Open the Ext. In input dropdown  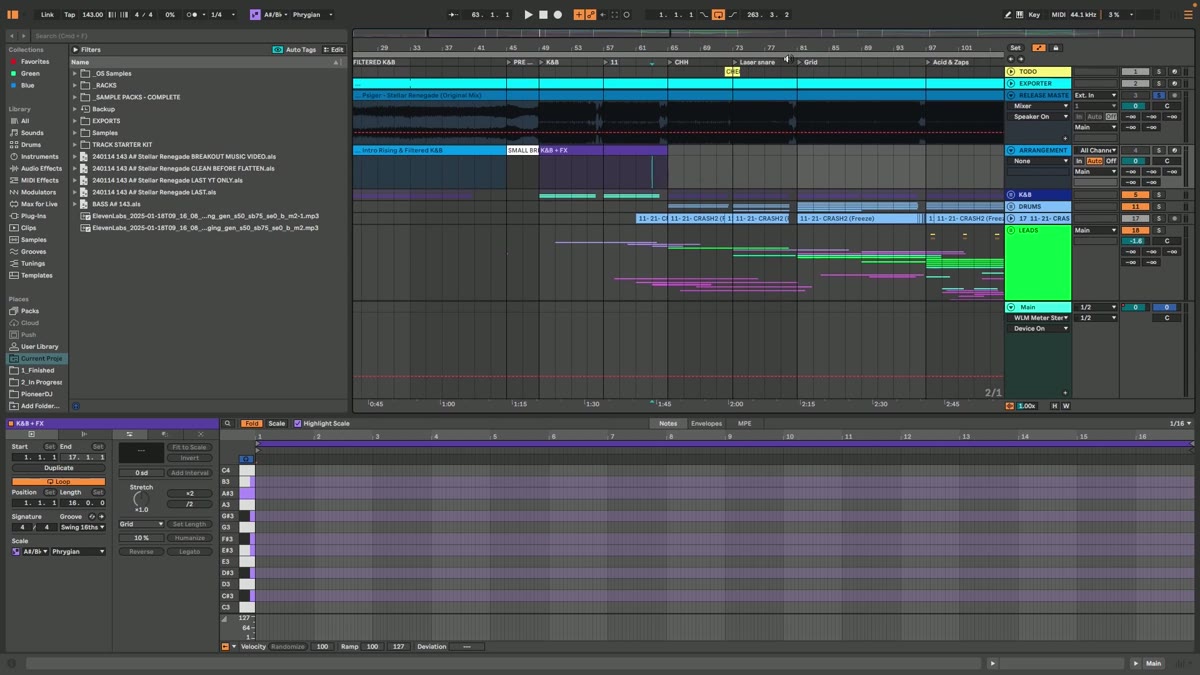point(1095,95)
